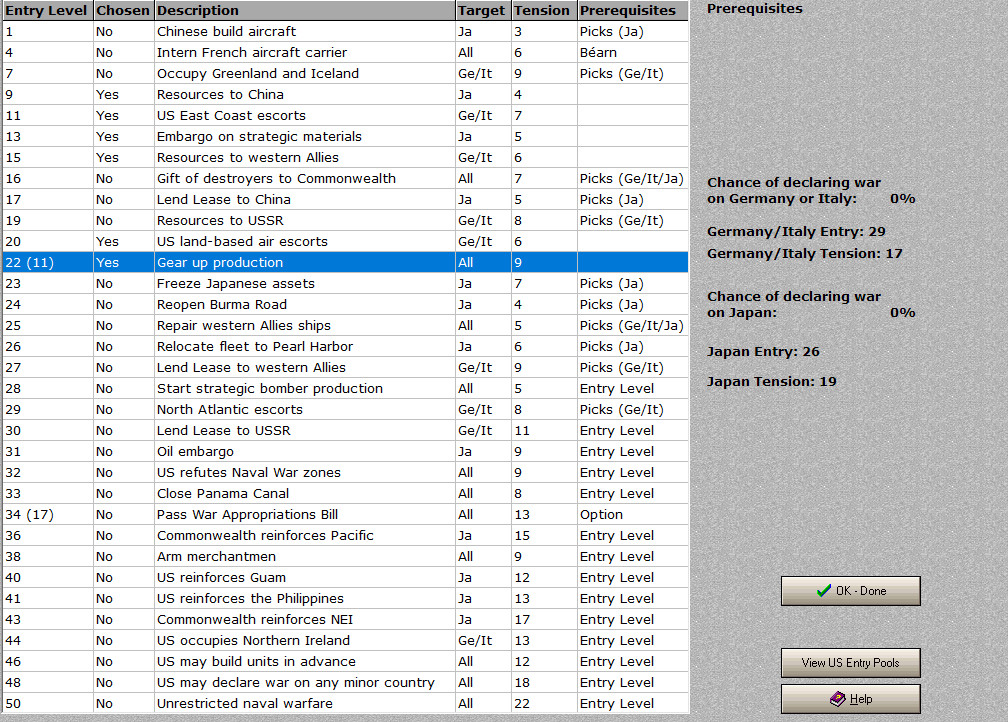Select 'Occupy Greenland and Iceland' option
This screenshot has width=1008, height=722.
pyautogui.click(x=345, y=74)
